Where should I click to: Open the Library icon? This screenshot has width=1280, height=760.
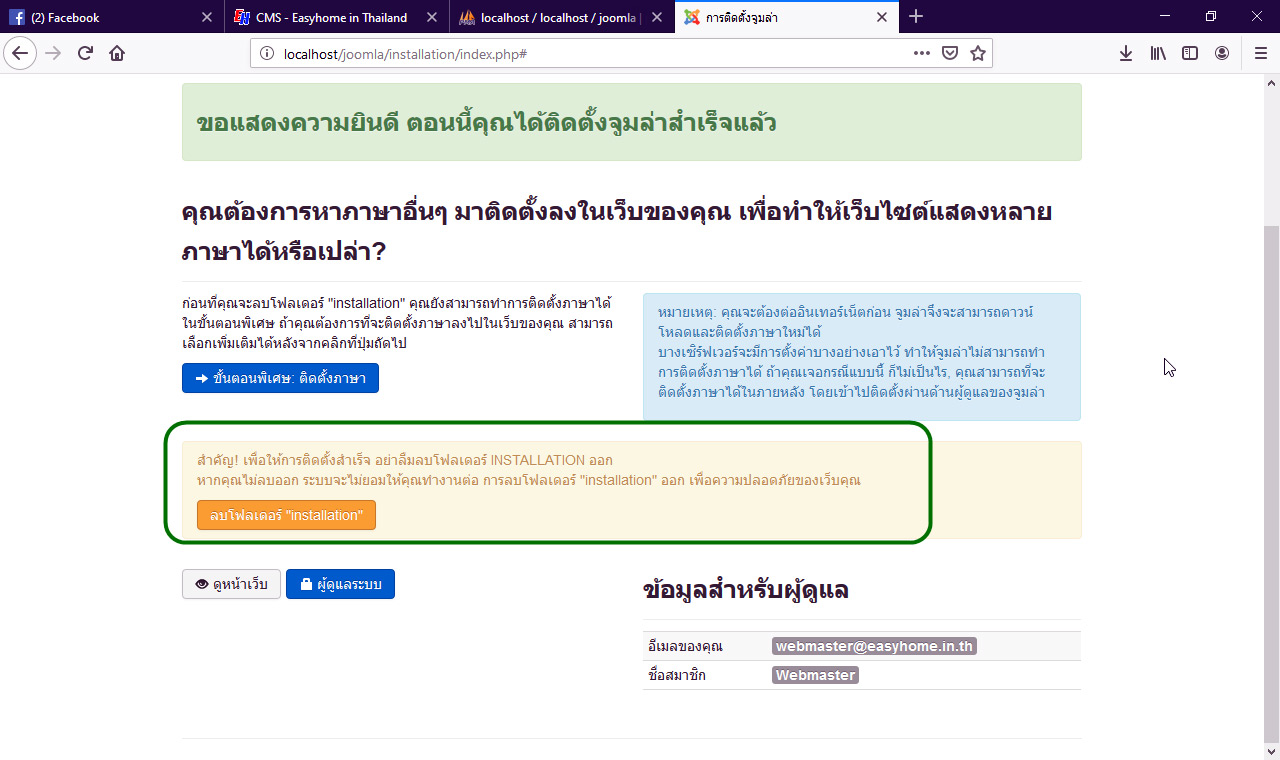click(1156, 52)
